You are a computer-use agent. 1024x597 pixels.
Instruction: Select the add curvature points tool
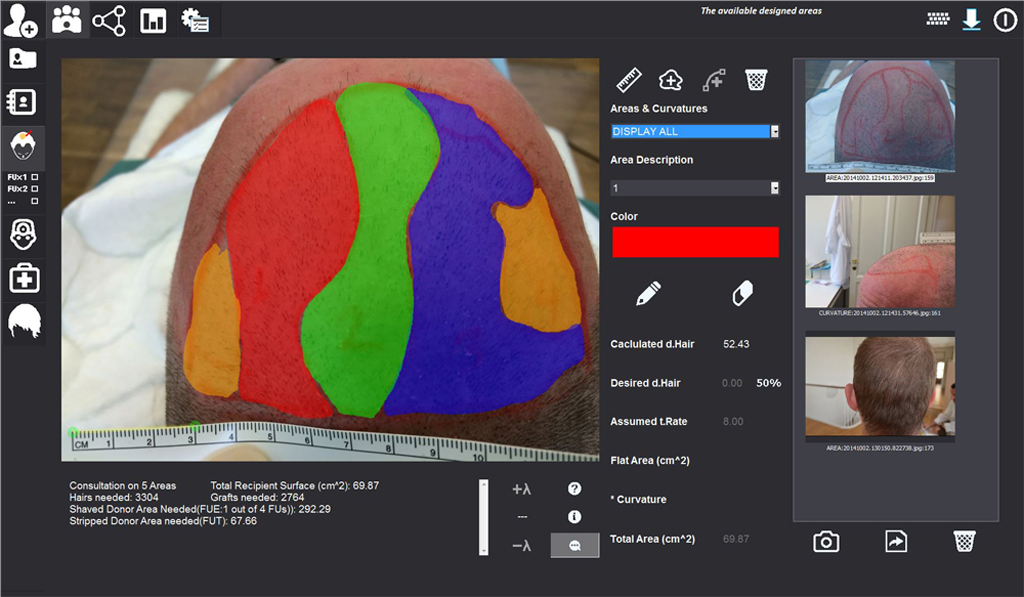coord(713,80)
